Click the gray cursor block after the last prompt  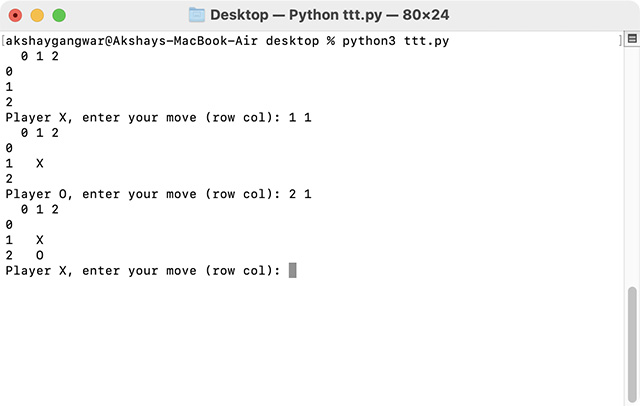pos(293,270)
